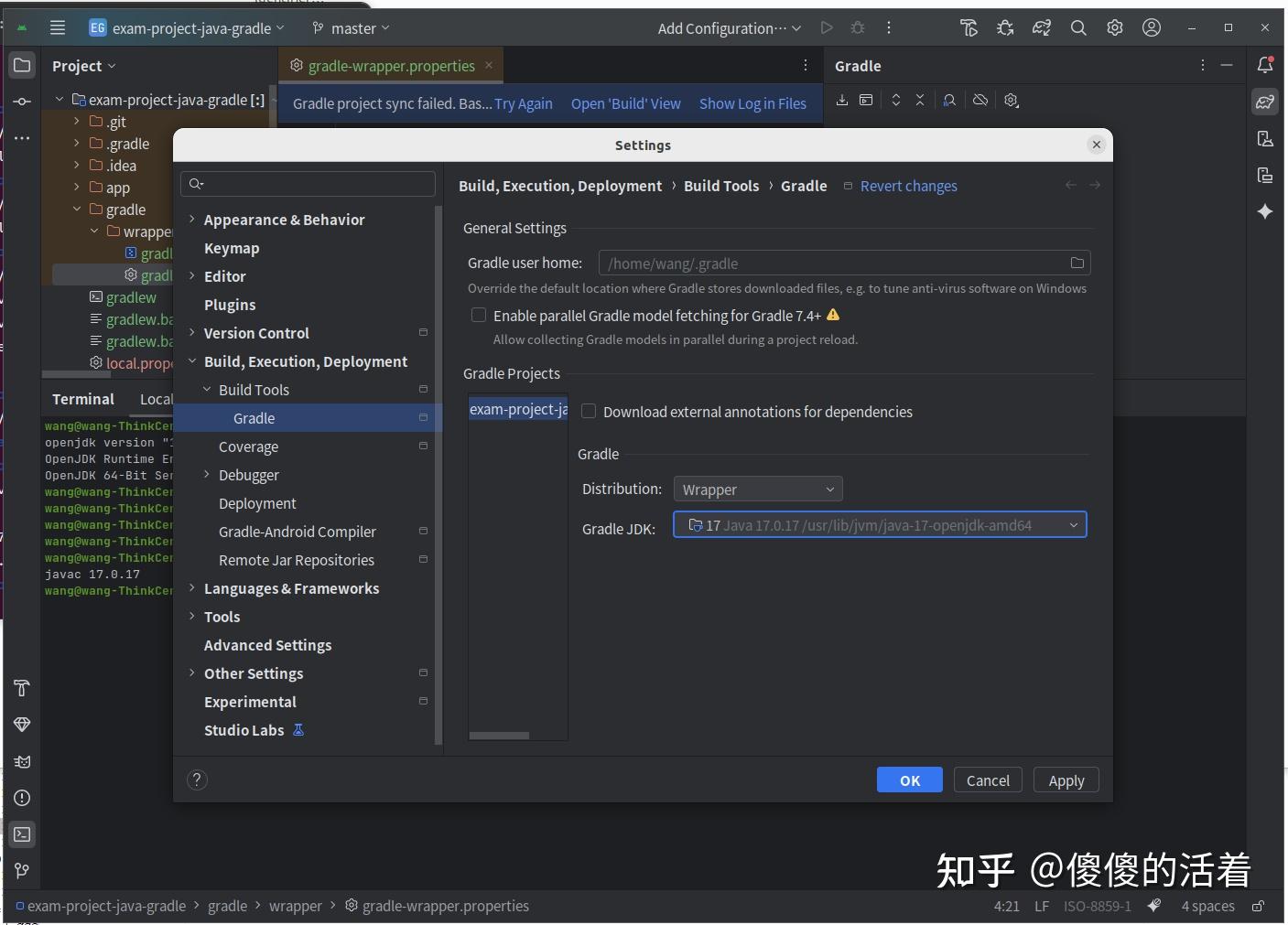The image size is (1288, 925).
Task: Collapse all nodes in the Gradle tool window
Action: 920,100
